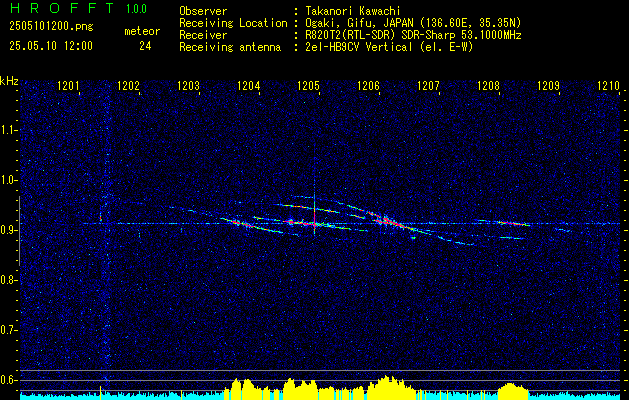Click the 1210 time marker
This screenshot has width=629, height=400.
pyautogui.click(x=608, y=86)
